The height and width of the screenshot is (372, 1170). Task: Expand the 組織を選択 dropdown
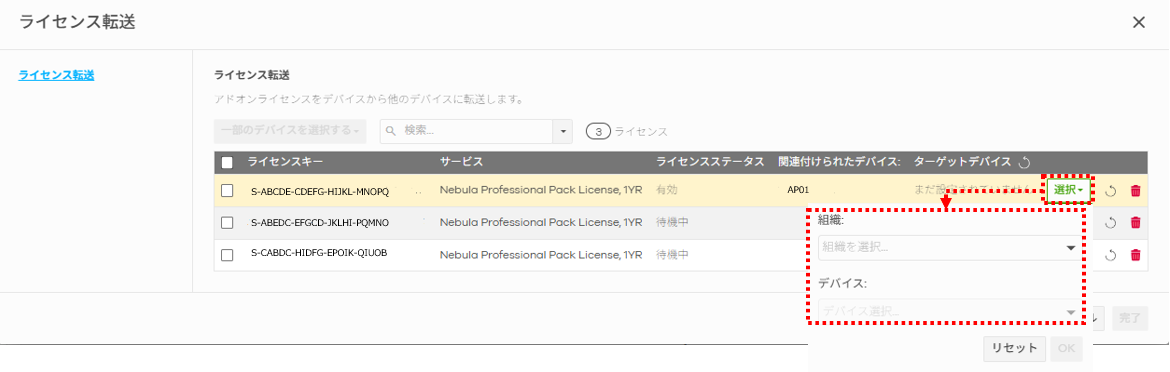pos(948,248)
